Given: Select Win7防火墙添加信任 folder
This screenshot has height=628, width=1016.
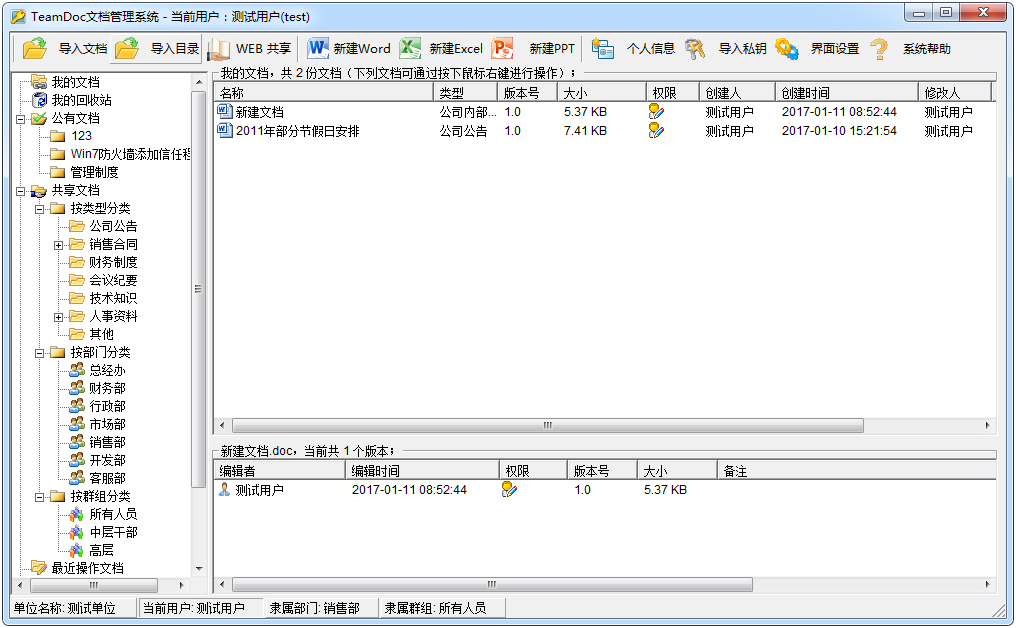Looking at the screenshot, I should [130, 154].
